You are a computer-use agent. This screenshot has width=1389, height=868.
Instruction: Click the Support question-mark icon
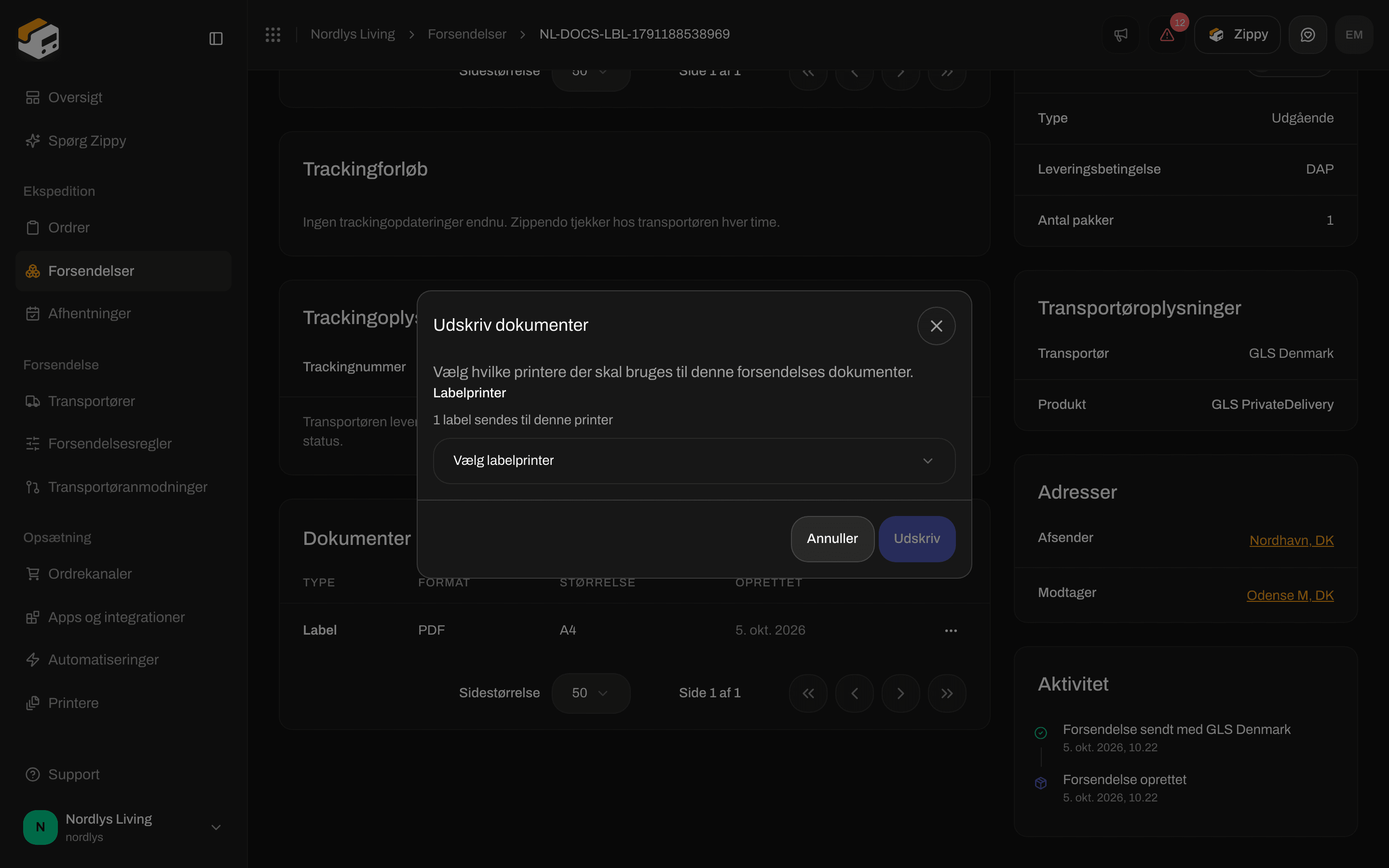(33, 774)
